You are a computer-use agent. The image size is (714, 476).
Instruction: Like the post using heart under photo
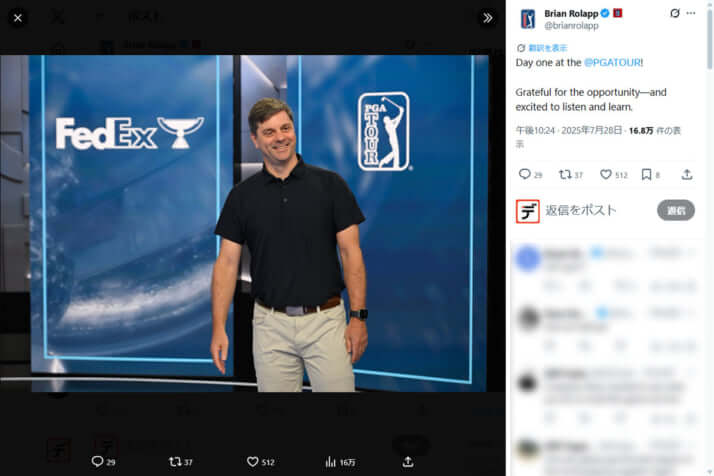point(253,461)
